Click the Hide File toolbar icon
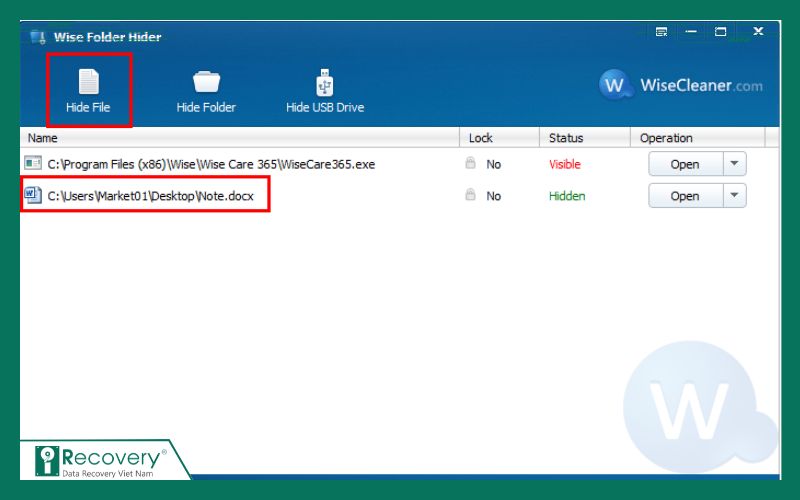 click(x=87, y=83)
